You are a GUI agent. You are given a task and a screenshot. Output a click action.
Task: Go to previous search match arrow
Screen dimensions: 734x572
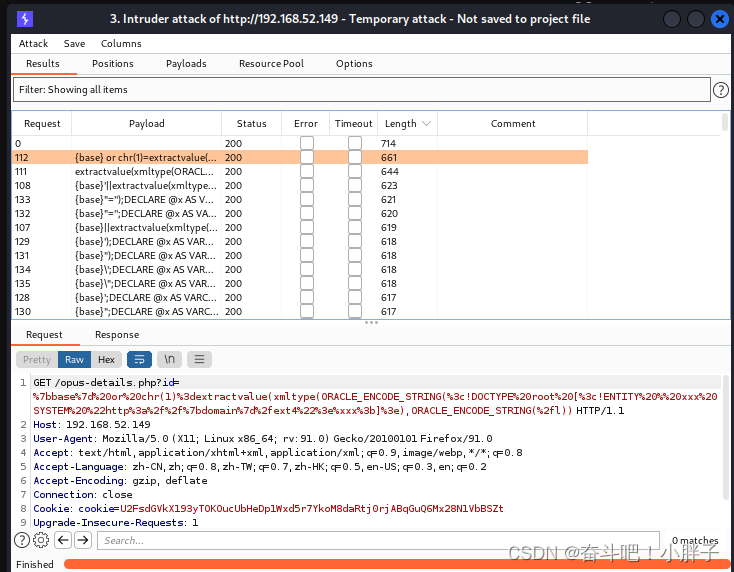(x=63, y=540)
